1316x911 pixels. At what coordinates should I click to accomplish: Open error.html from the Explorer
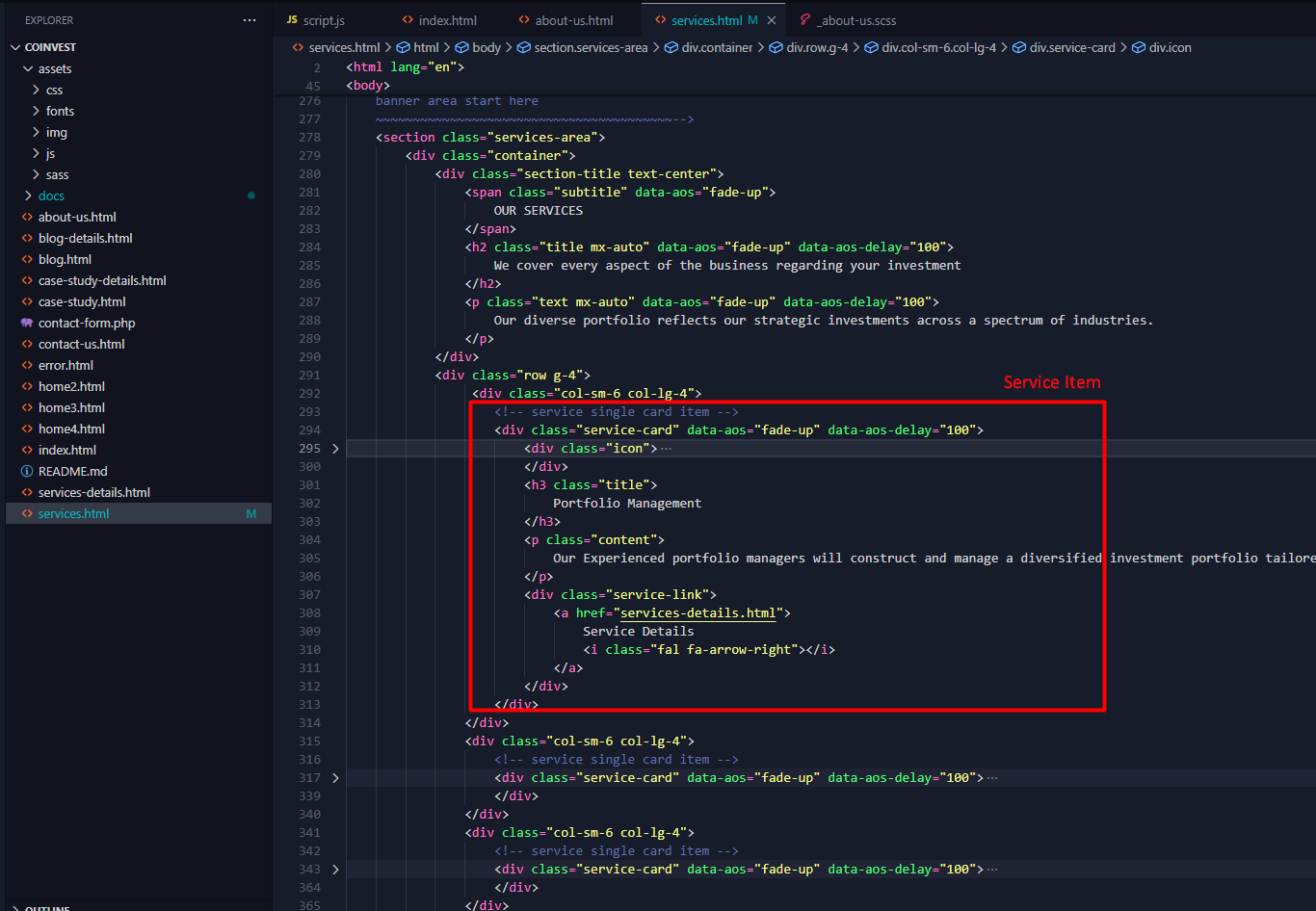coord(66,365)
